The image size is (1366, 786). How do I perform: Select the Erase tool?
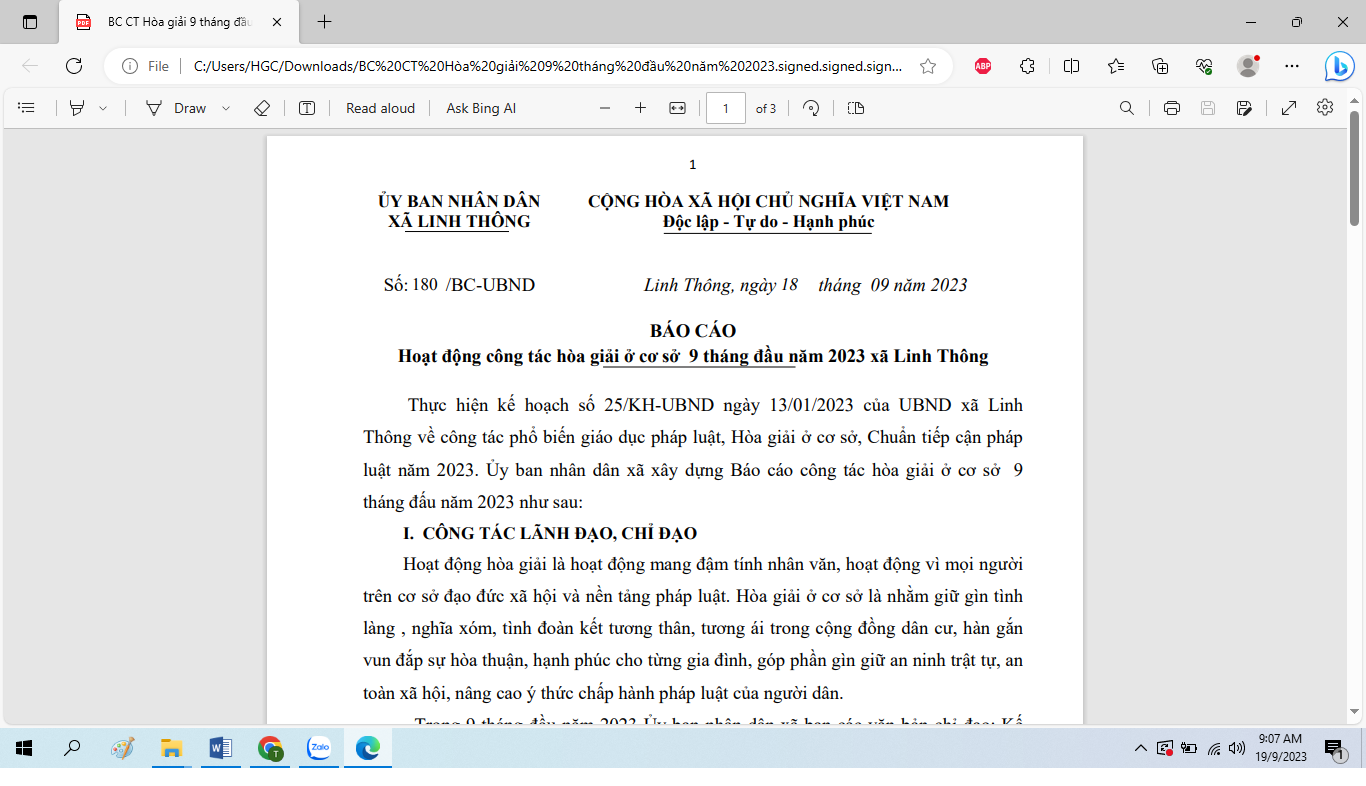pos(262,108)
